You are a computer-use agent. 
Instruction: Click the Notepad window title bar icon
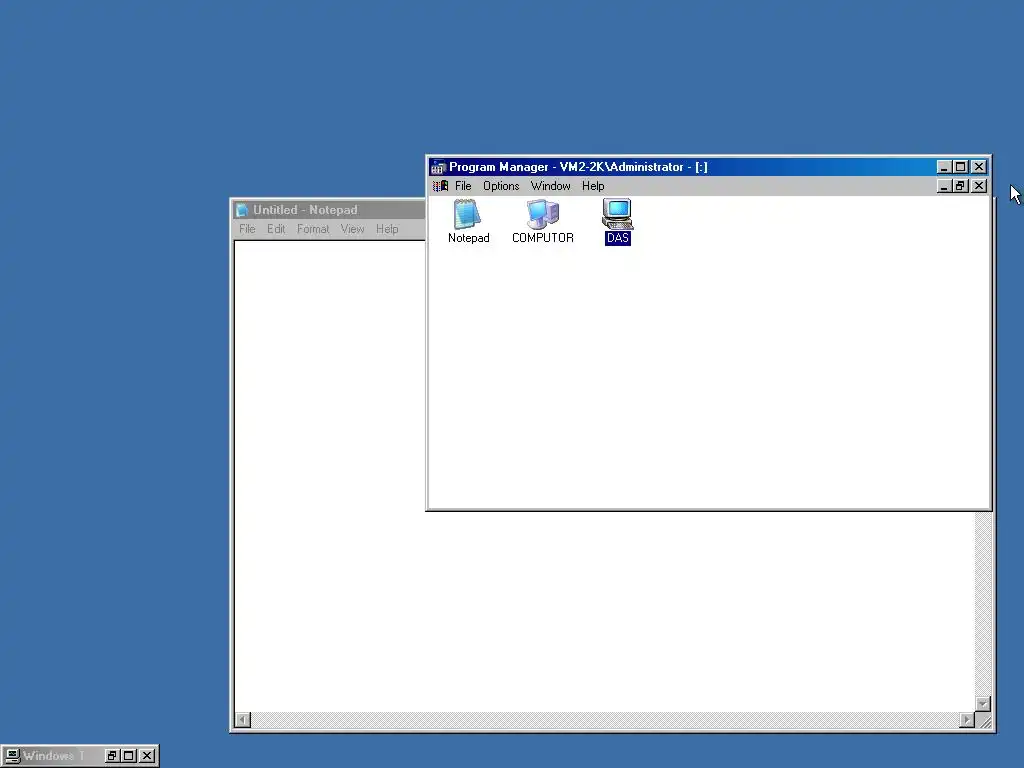242,210
